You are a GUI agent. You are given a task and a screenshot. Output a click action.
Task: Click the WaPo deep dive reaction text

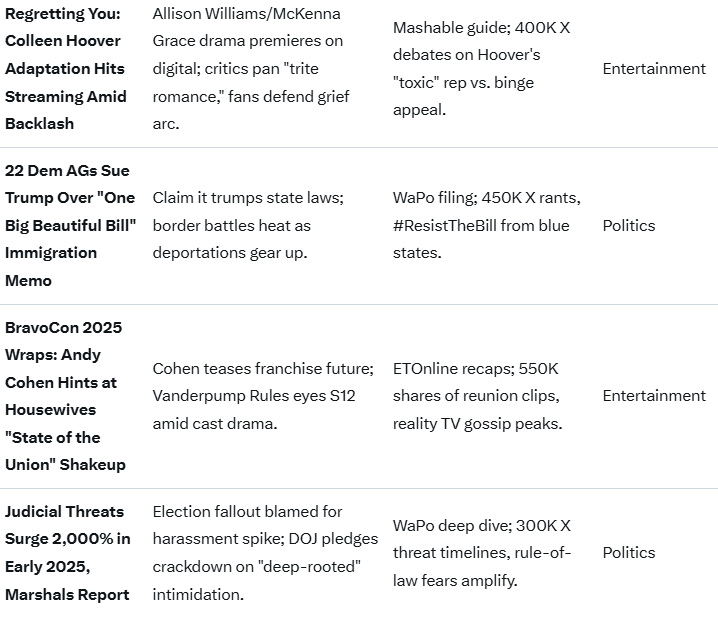click(x=482, y=552)
